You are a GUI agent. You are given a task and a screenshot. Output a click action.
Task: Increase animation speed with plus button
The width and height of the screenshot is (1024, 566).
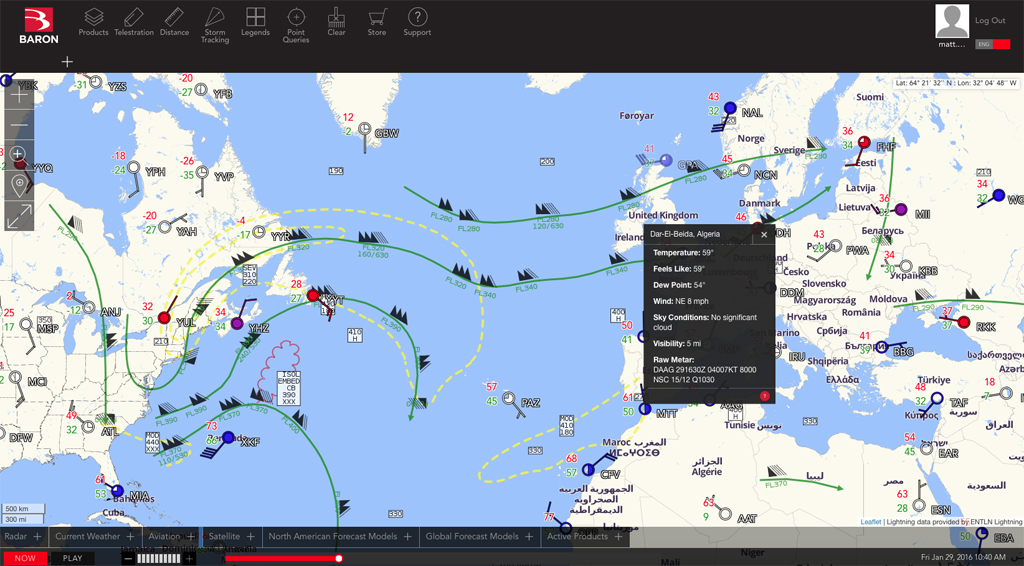tap(189, 559)
